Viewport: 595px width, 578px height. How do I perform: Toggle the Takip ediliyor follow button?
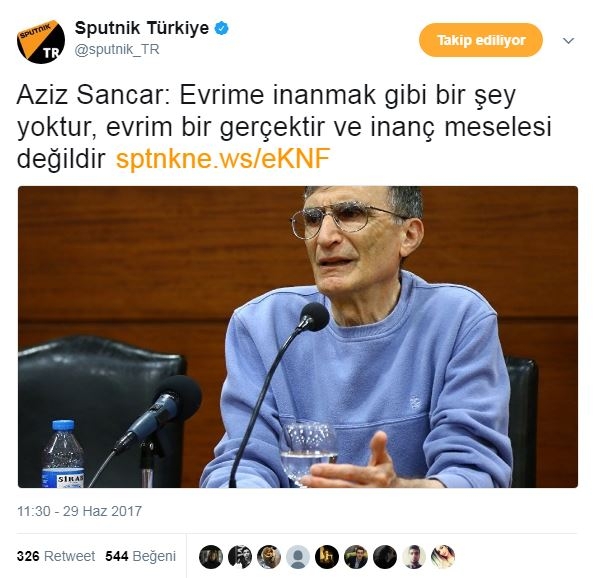coord(481,40)
